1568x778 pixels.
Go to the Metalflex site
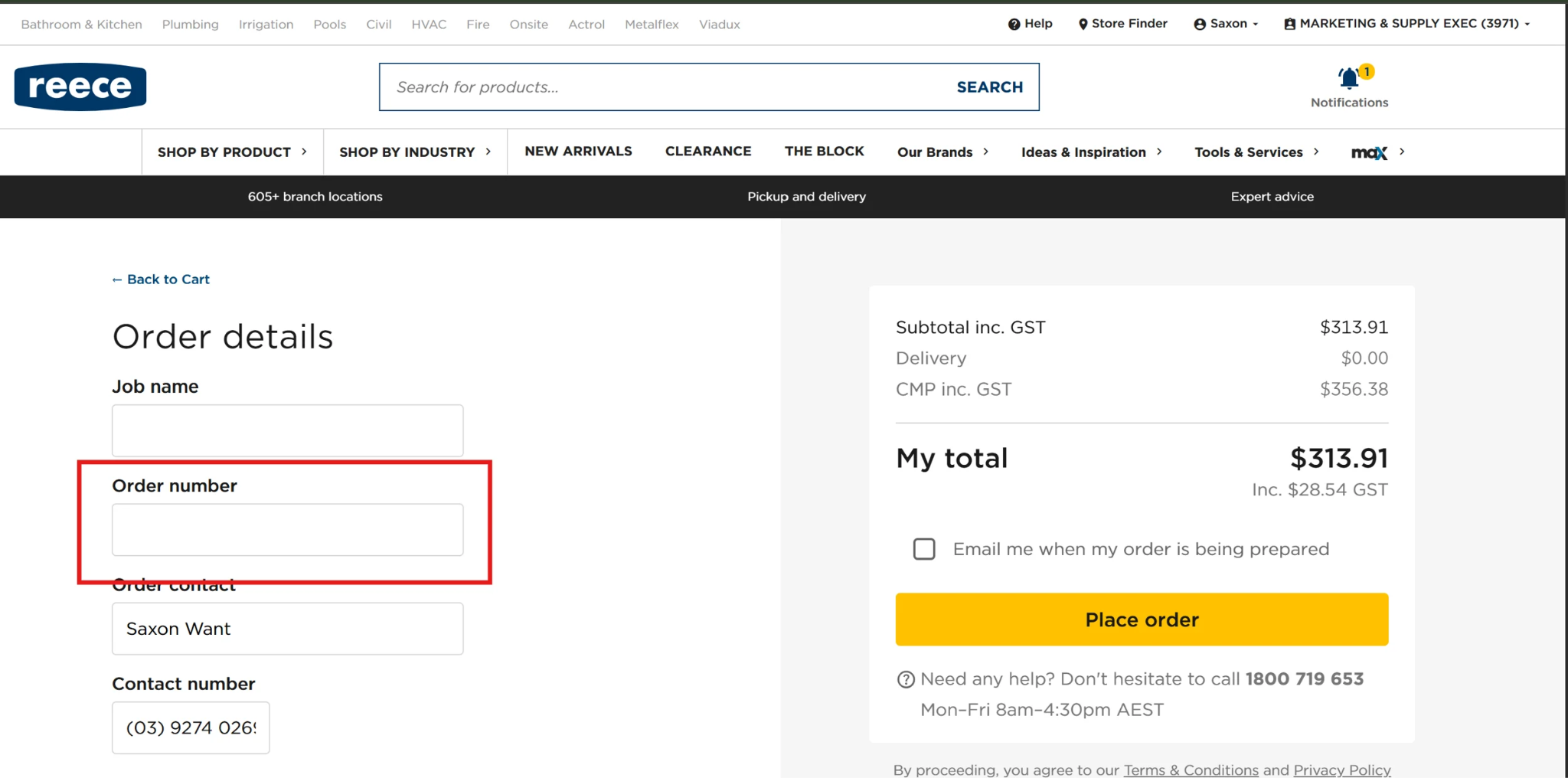click(652, 25)
